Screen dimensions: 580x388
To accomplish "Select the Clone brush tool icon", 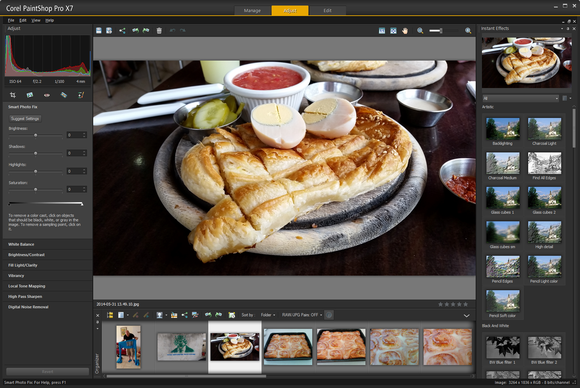I will (81, 95).
